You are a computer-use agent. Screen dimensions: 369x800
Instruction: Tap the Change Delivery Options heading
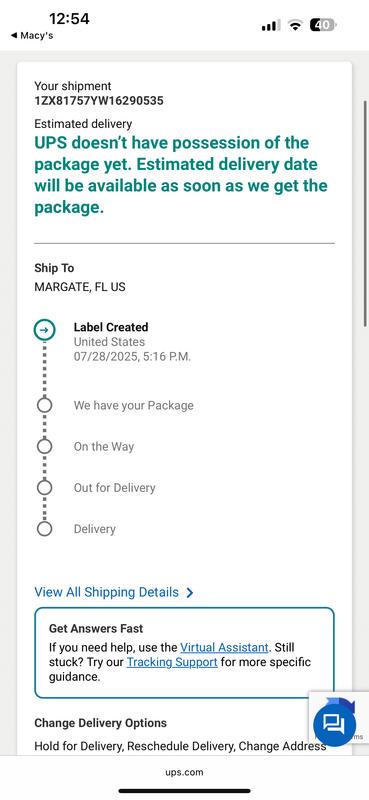[101, 723]
